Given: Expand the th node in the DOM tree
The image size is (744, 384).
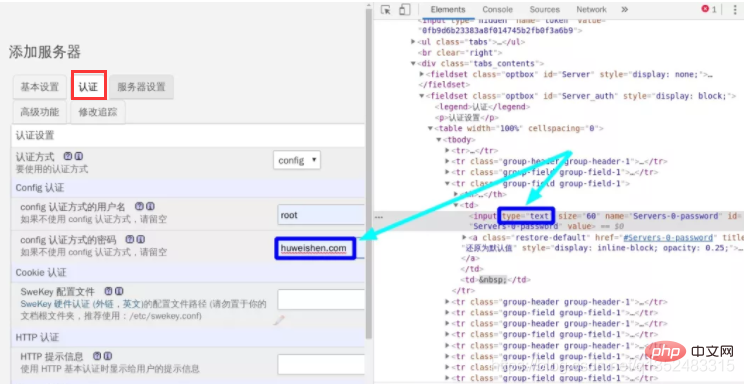Looking at the screenshot, I should click(456, 194).
